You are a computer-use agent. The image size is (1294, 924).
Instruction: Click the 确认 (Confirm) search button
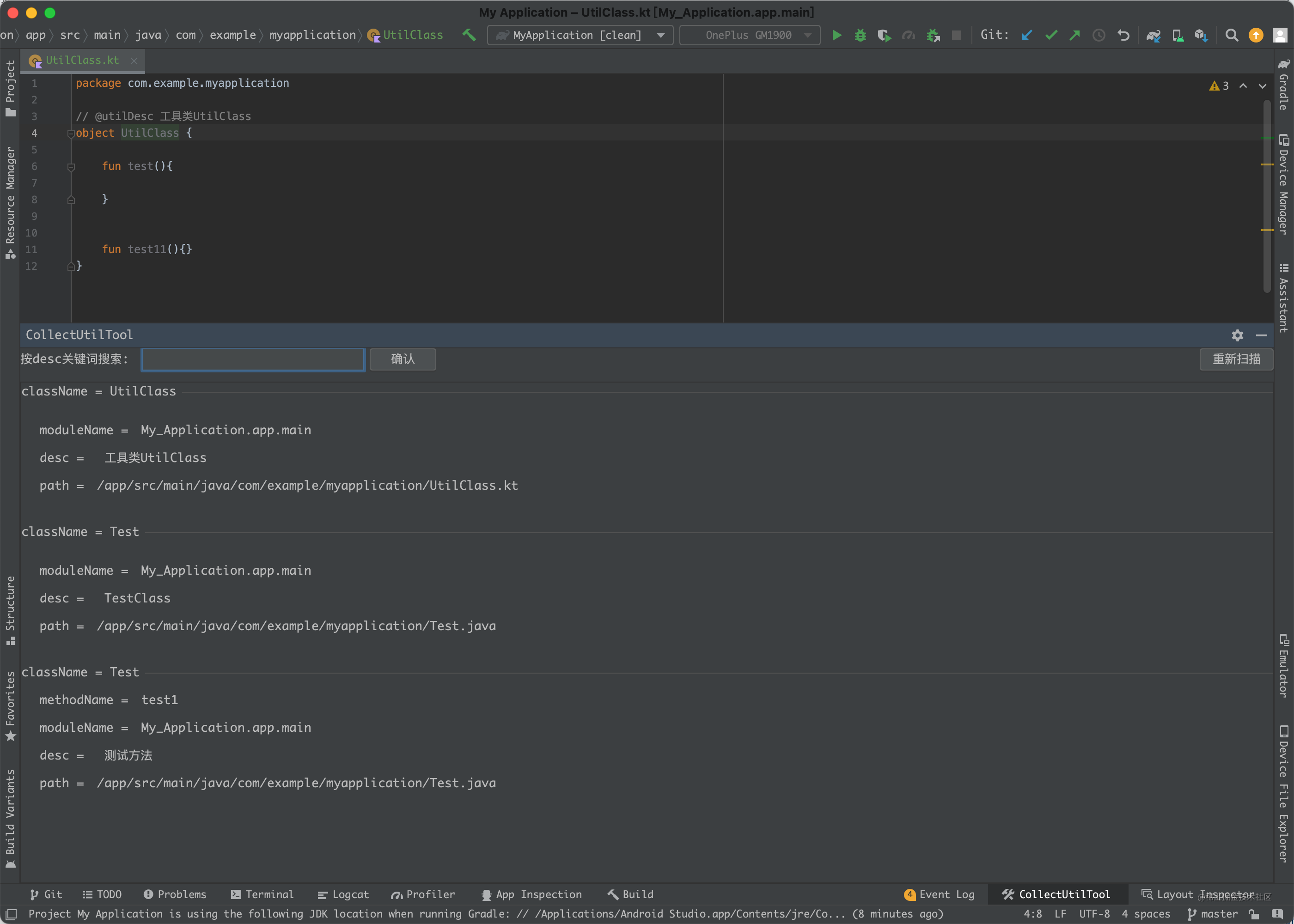pos(402,358)
